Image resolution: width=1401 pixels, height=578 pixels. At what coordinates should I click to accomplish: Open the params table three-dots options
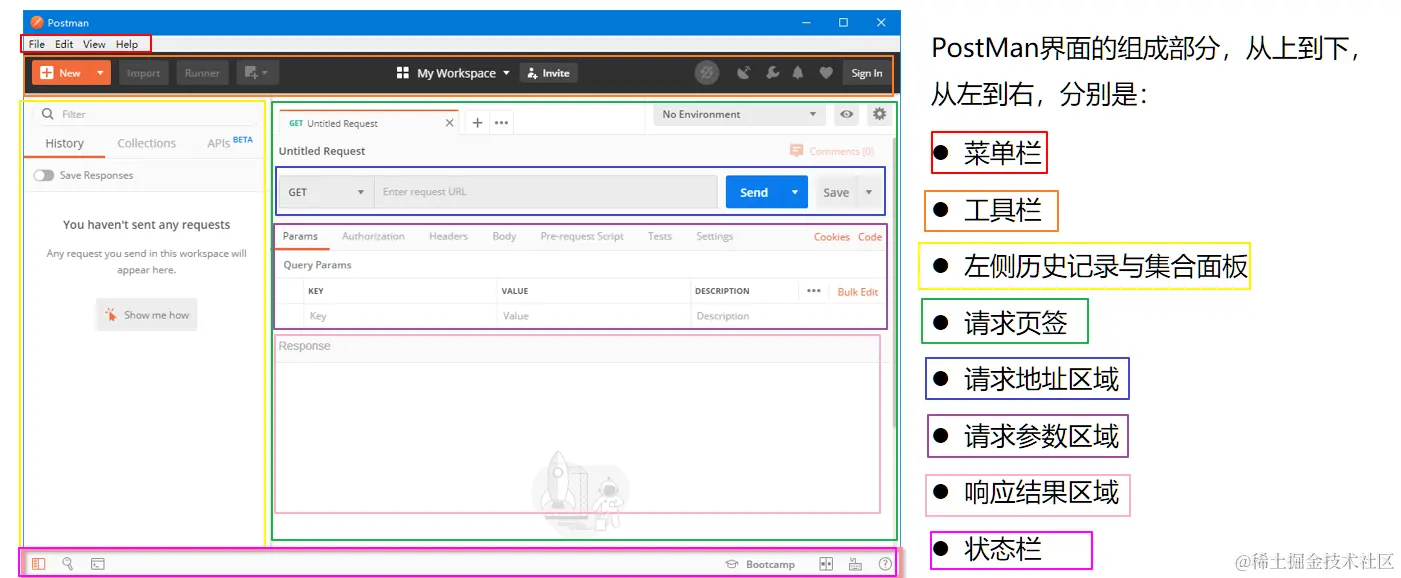point(814,291)
